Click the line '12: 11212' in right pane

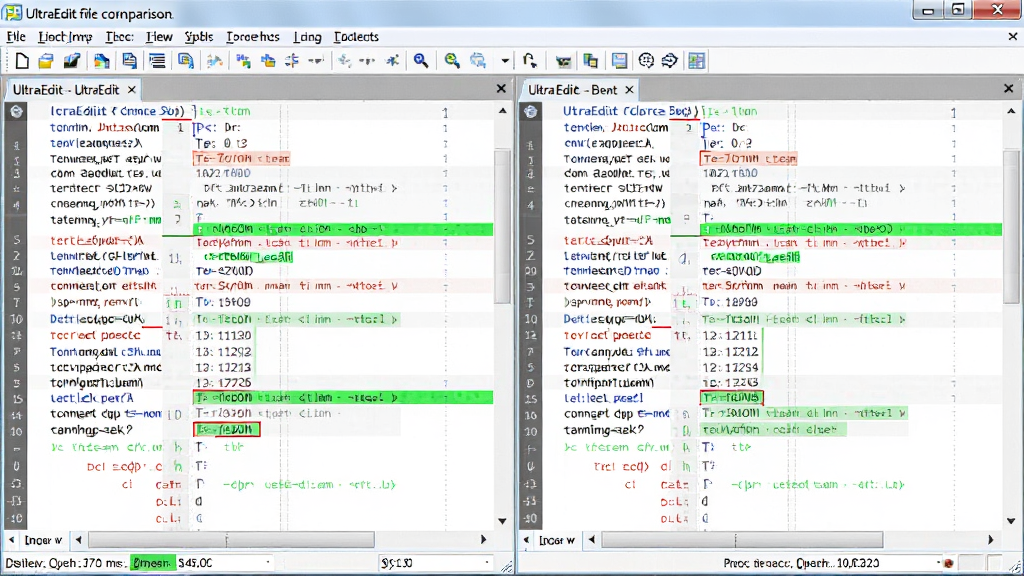tap(730, 351)
